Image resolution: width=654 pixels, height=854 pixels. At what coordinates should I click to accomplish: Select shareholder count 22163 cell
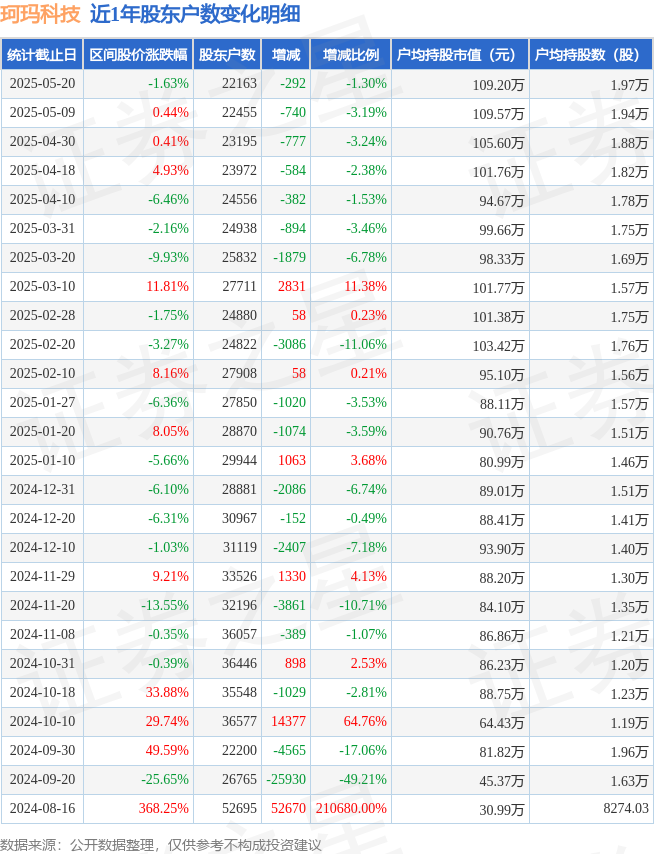click(227, 84)
